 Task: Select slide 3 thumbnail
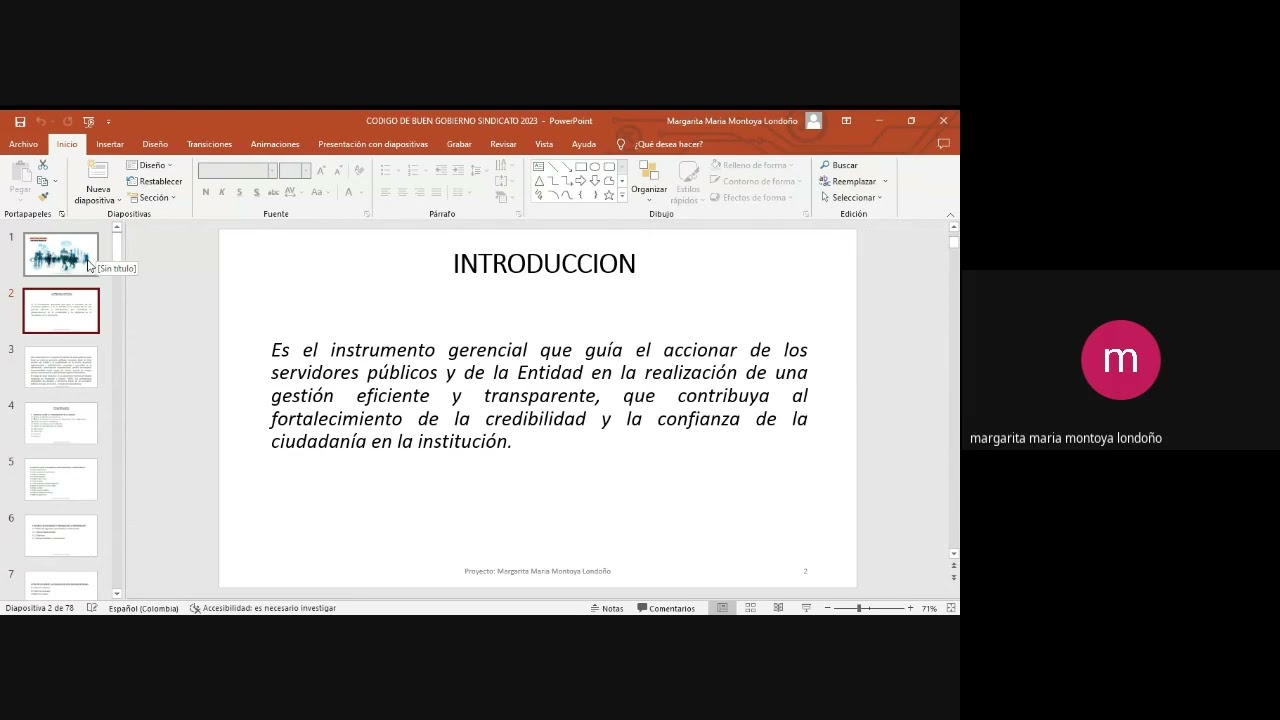coord(61,367)
